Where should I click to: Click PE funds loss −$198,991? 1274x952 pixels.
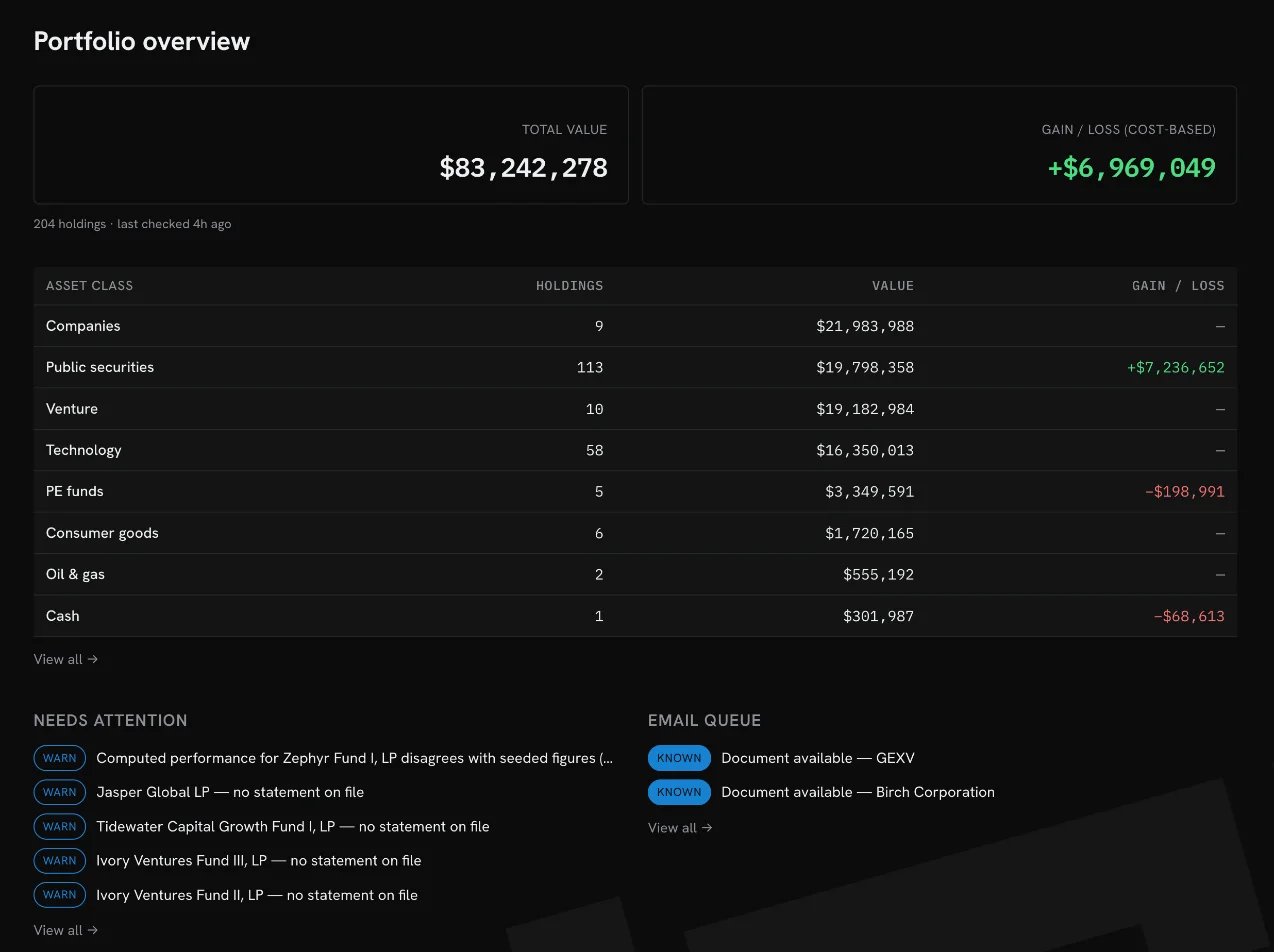coord(1185,491)
